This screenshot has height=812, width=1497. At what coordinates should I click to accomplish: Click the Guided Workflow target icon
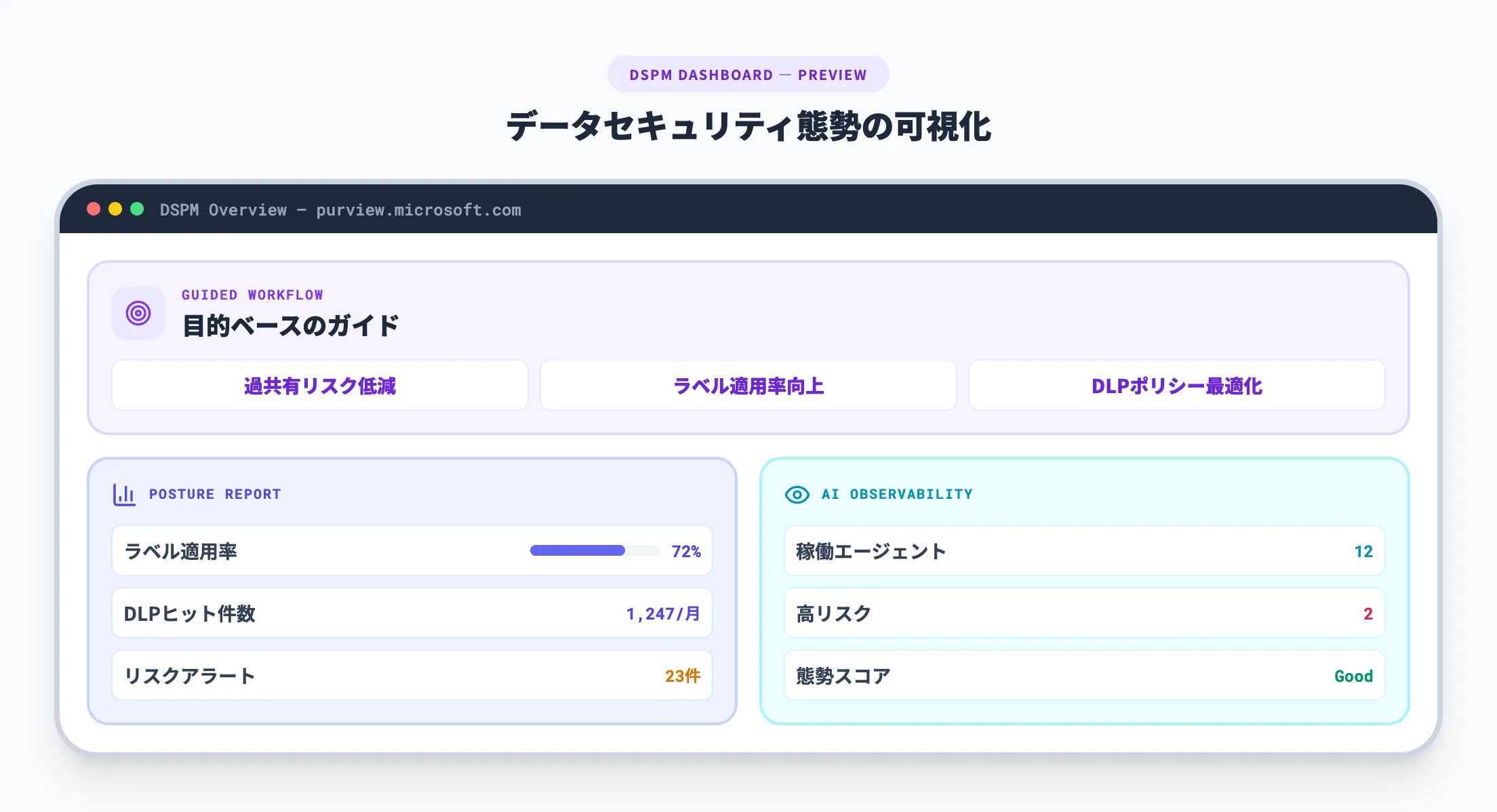[x=138, y=312]
